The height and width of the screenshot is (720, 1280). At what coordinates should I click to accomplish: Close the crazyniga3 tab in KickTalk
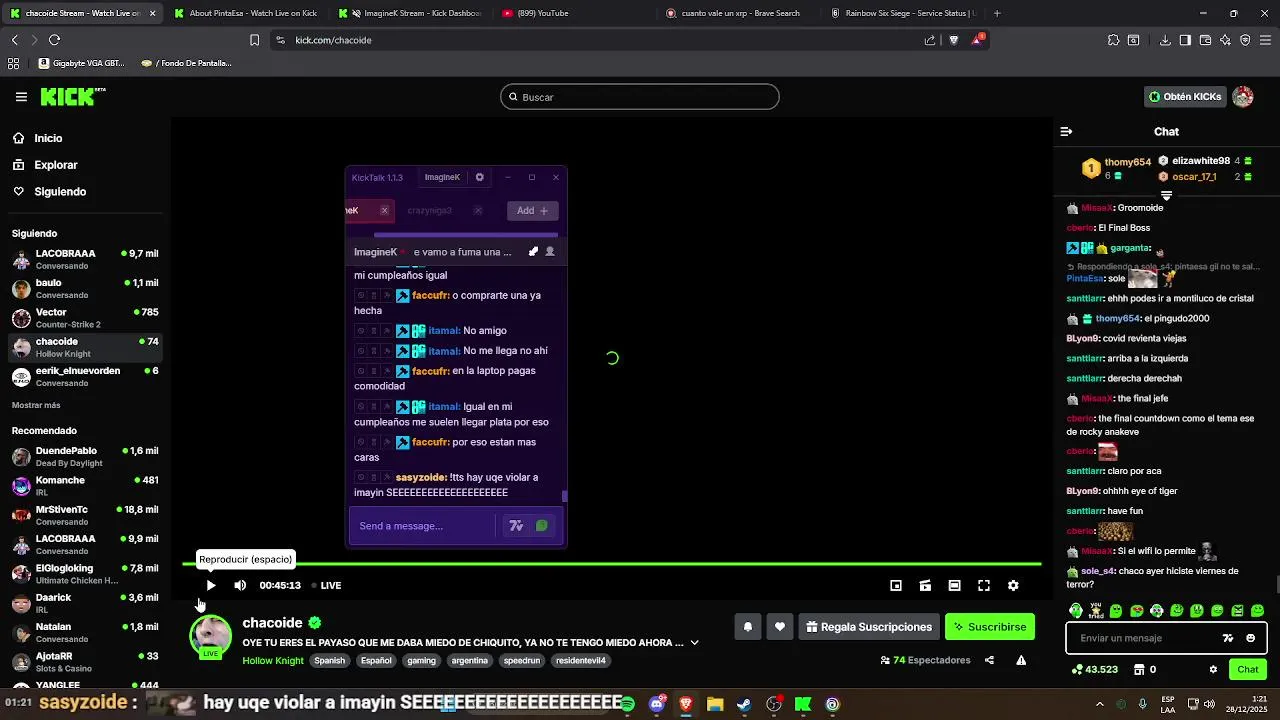click(x=478, y=211)
